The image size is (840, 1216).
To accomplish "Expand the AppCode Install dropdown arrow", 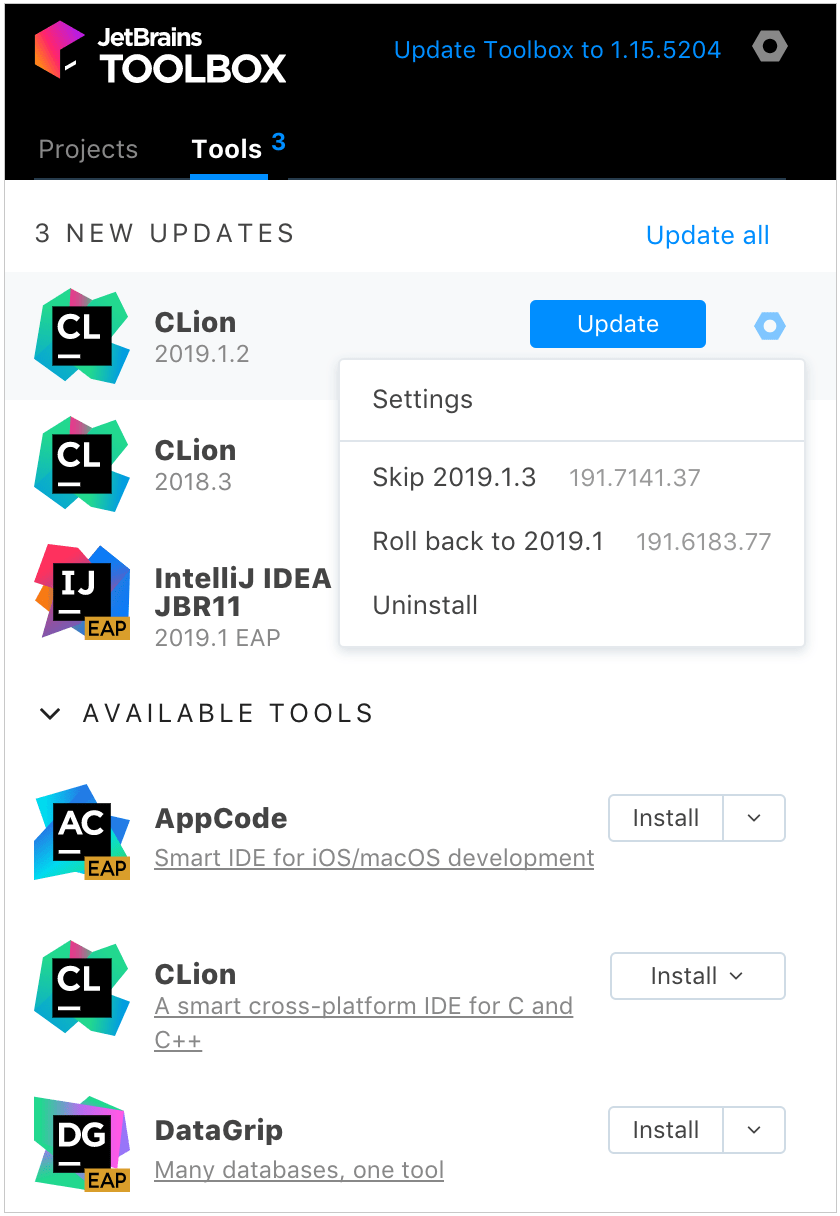I will (x=754, y=818).
